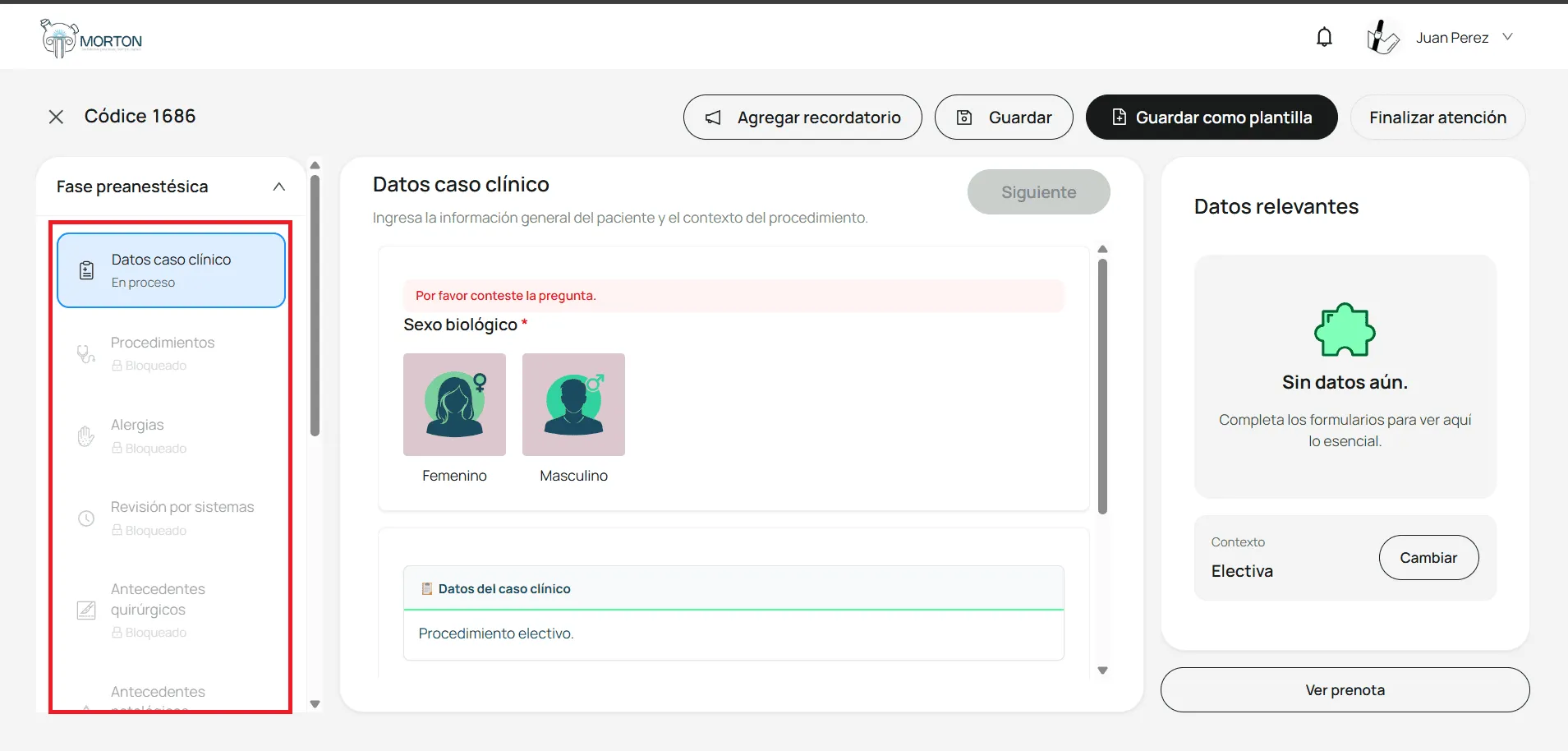Choose the Femenino option image
This screenshot has width=1568, height=751.
pos(454,404)
